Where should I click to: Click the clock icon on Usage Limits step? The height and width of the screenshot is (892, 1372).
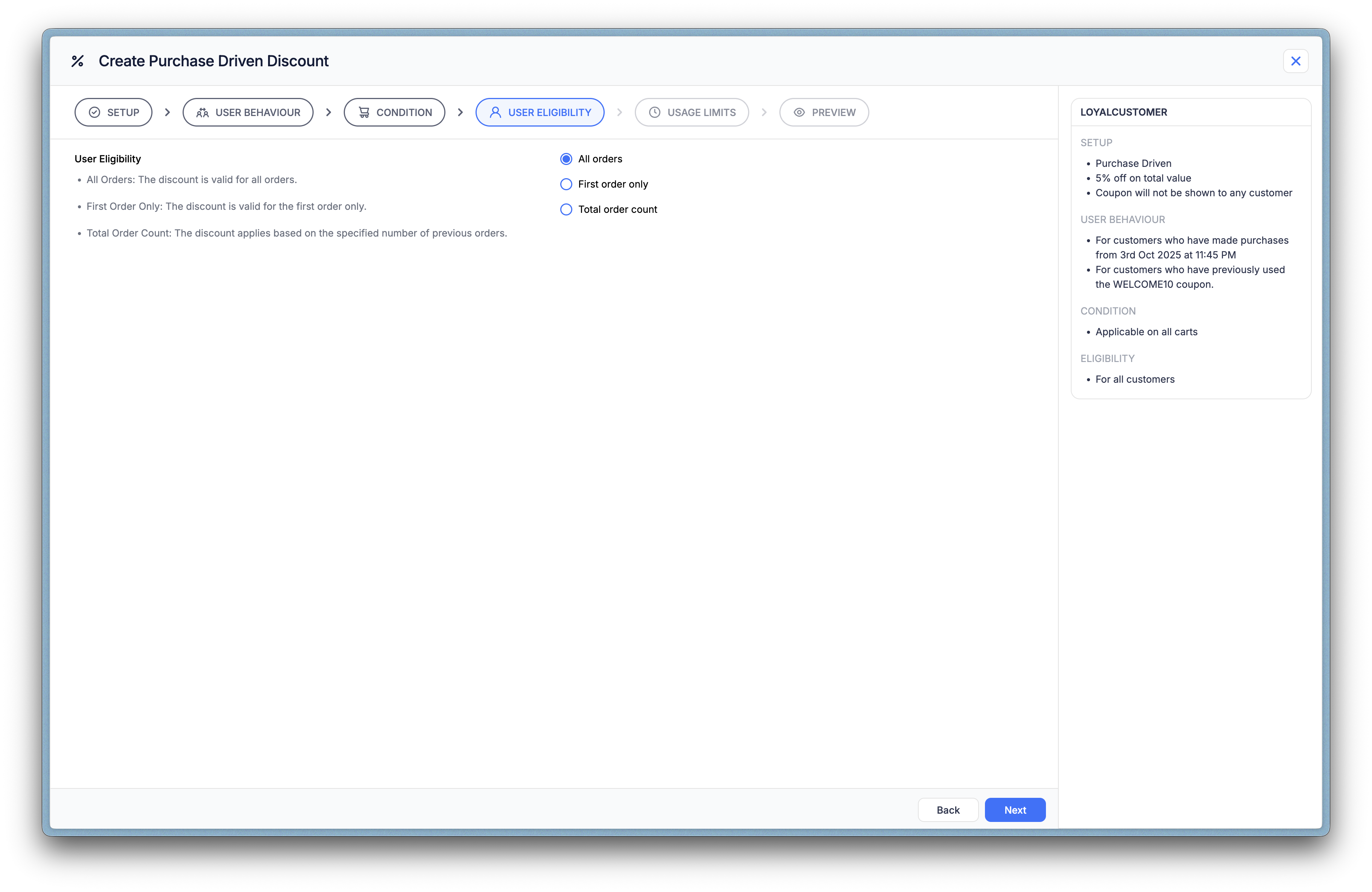654,112
